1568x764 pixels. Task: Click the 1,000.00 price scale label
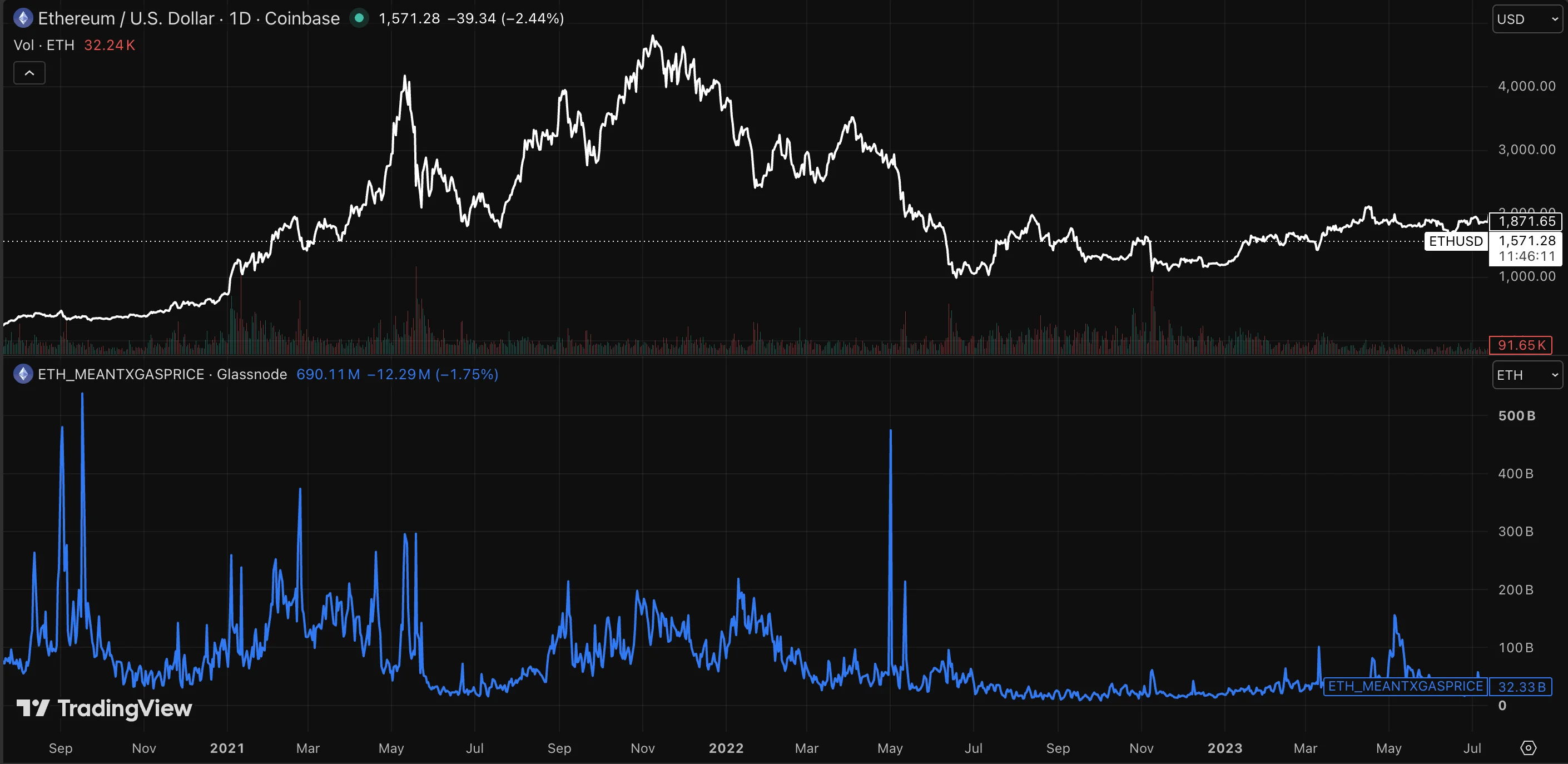point(1527,276)
